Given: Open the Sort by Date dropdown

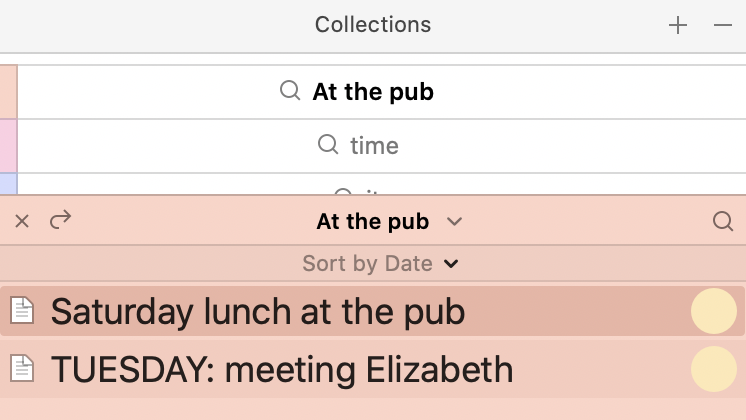Looking at the screenshot, I should point(380,264).
